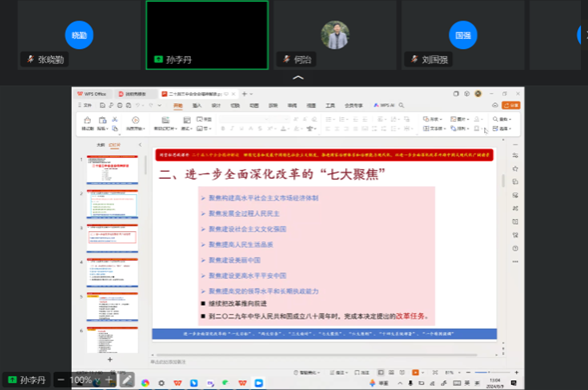Toggle Bold formatting in ribbon
This screenshot has width=588, height=390.
pos(223,129)
